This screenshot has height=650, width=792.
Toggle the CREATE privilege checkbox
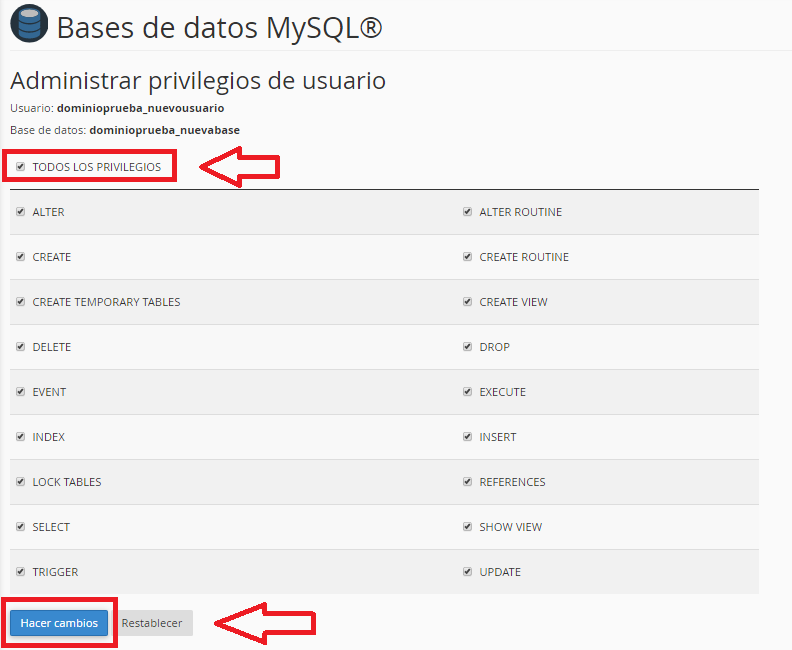[20, 257]
